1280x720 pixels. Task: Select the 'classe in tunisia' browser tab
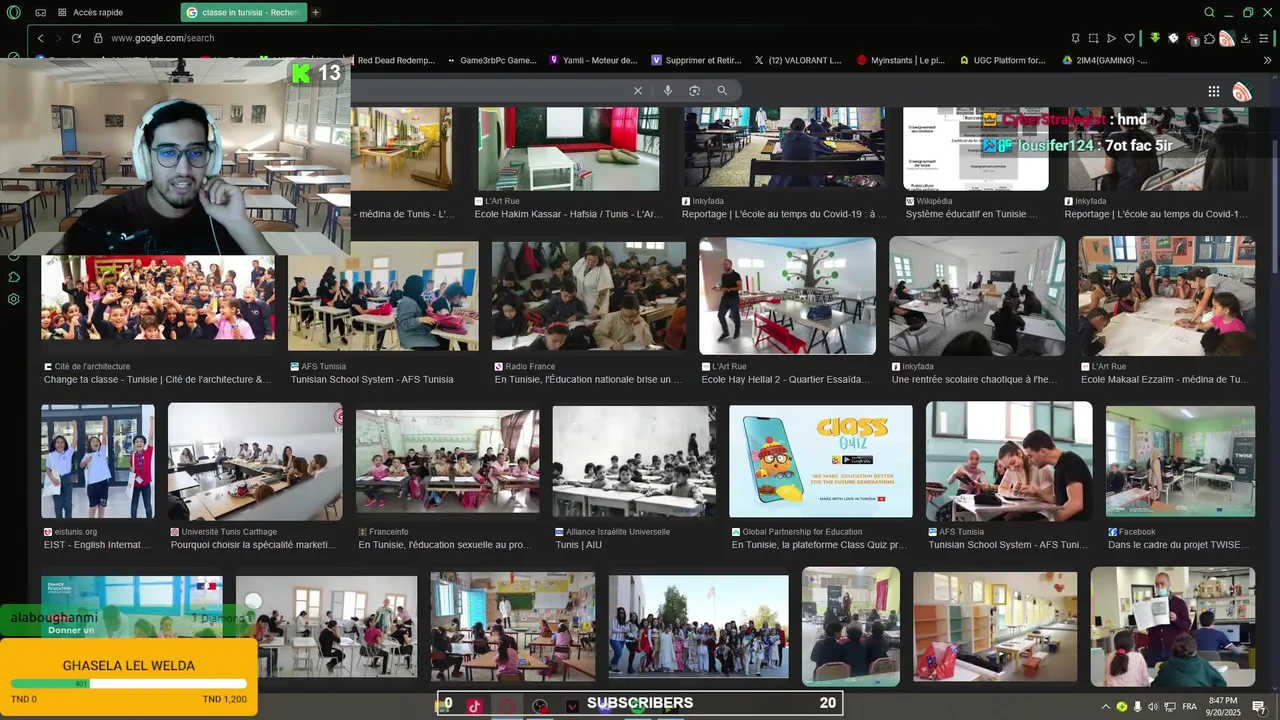[245, 12]
